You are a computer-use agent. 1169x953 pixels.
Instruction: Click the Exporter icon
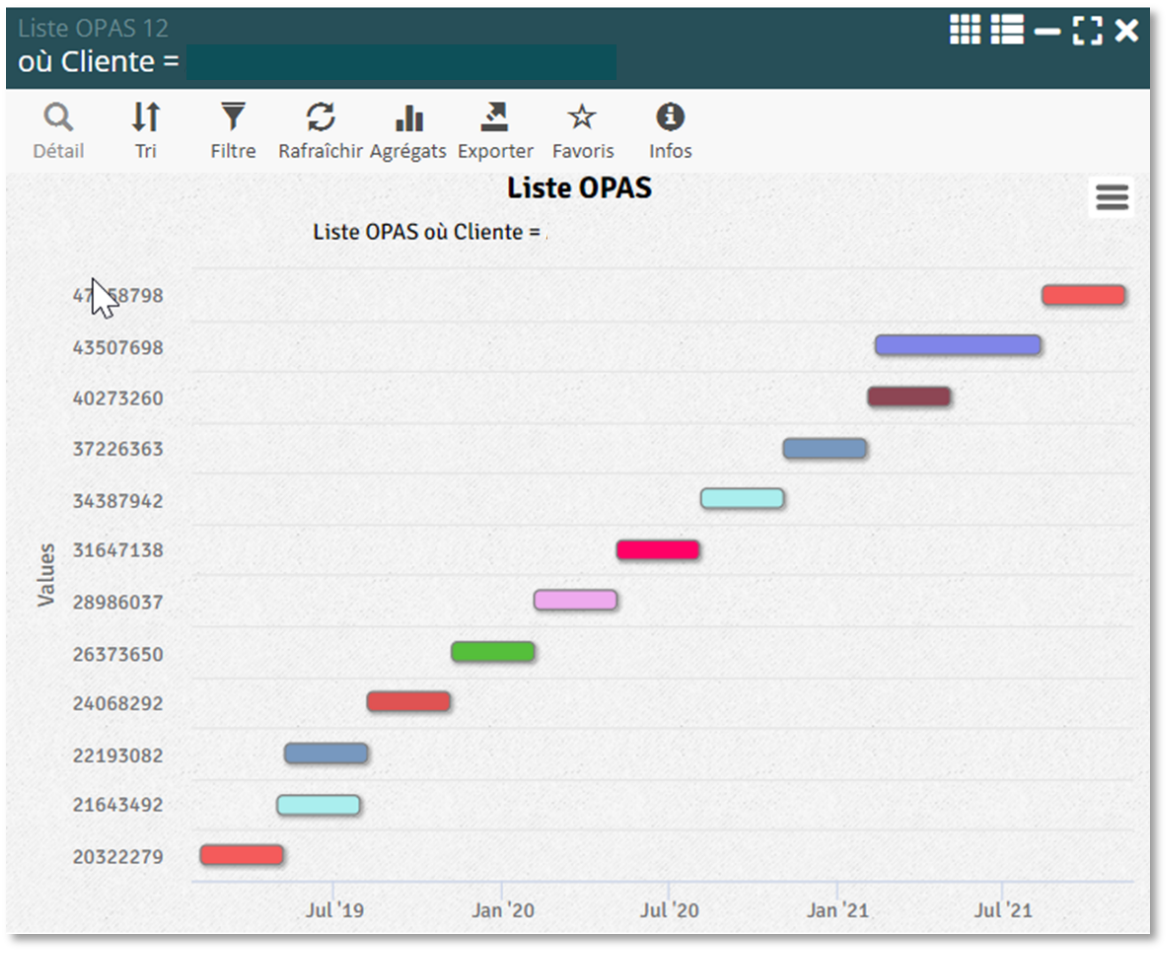pyautogui.click(x=495, y=131)
